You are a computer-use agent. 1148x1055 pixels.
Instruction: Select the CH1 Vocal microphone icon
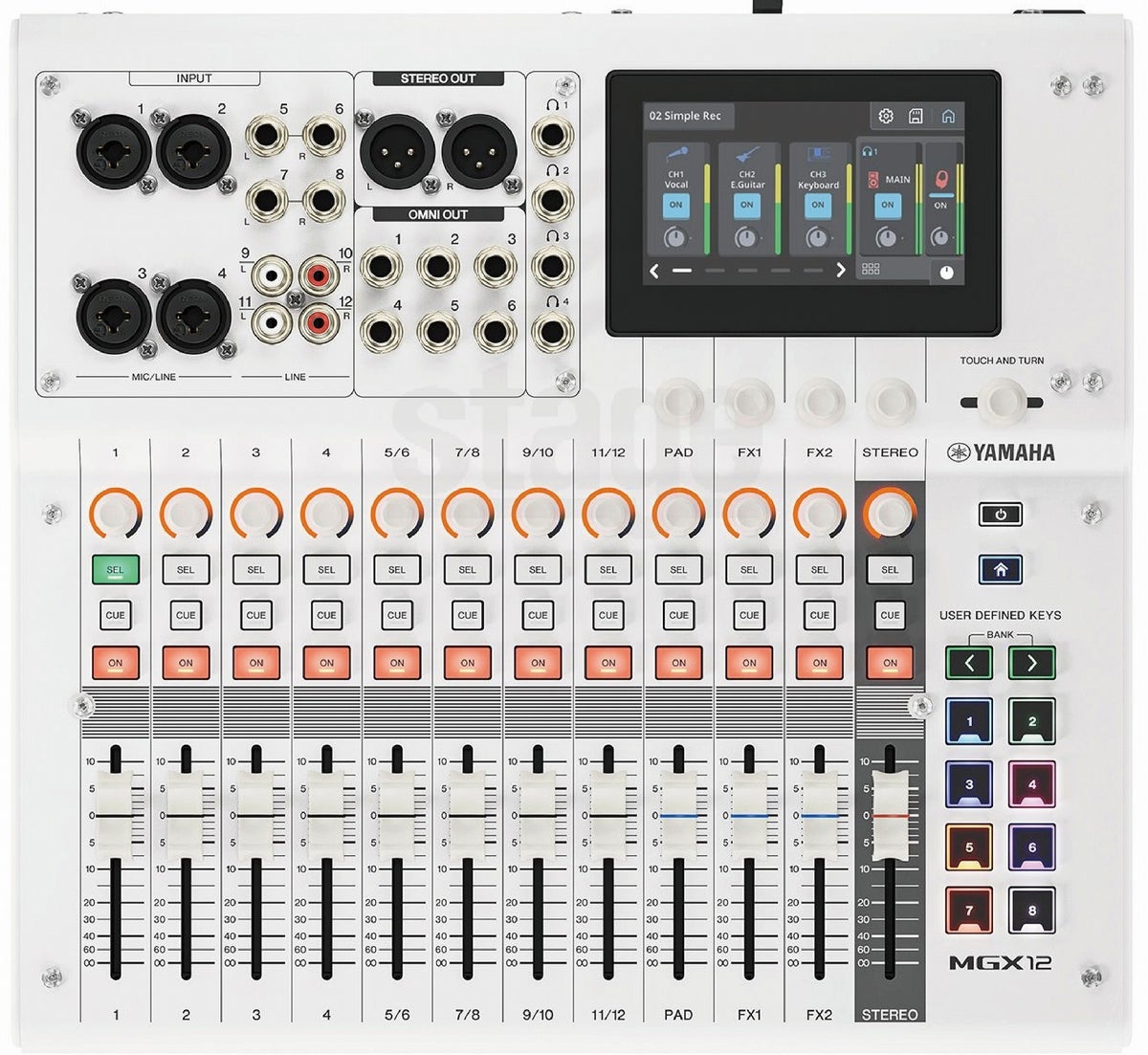(x=676, y=154)
